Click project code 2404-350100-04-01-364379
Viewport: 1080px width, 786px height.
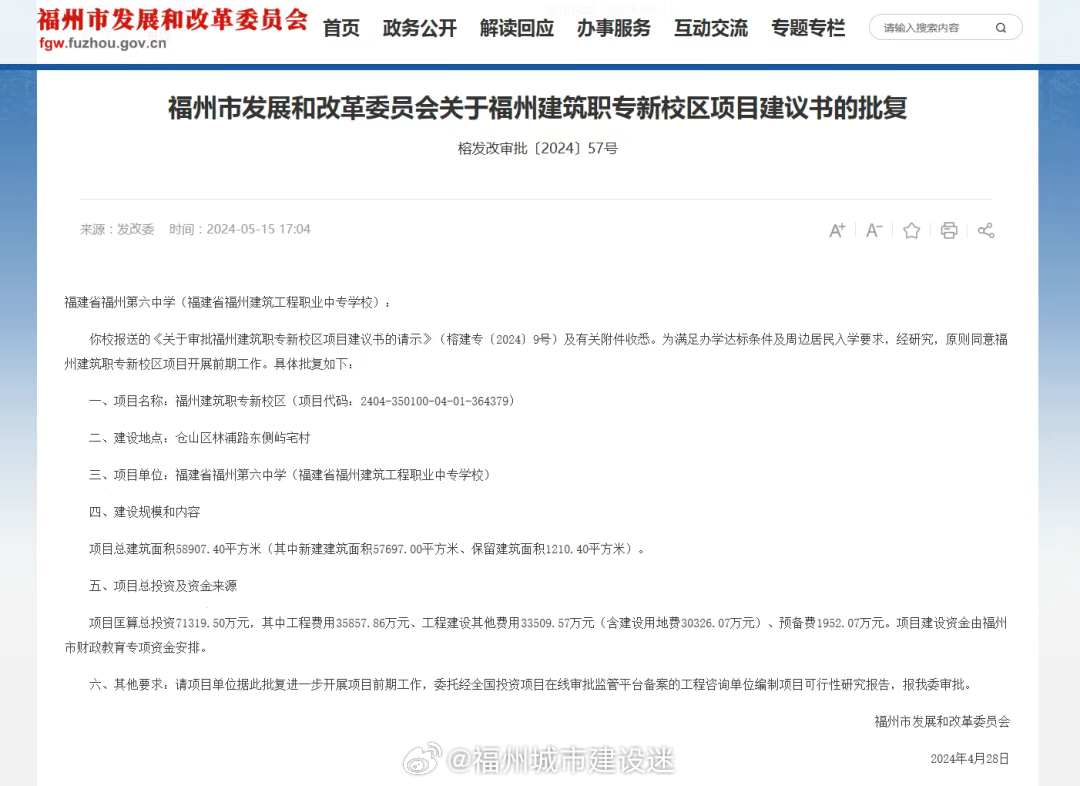(435, 401)
